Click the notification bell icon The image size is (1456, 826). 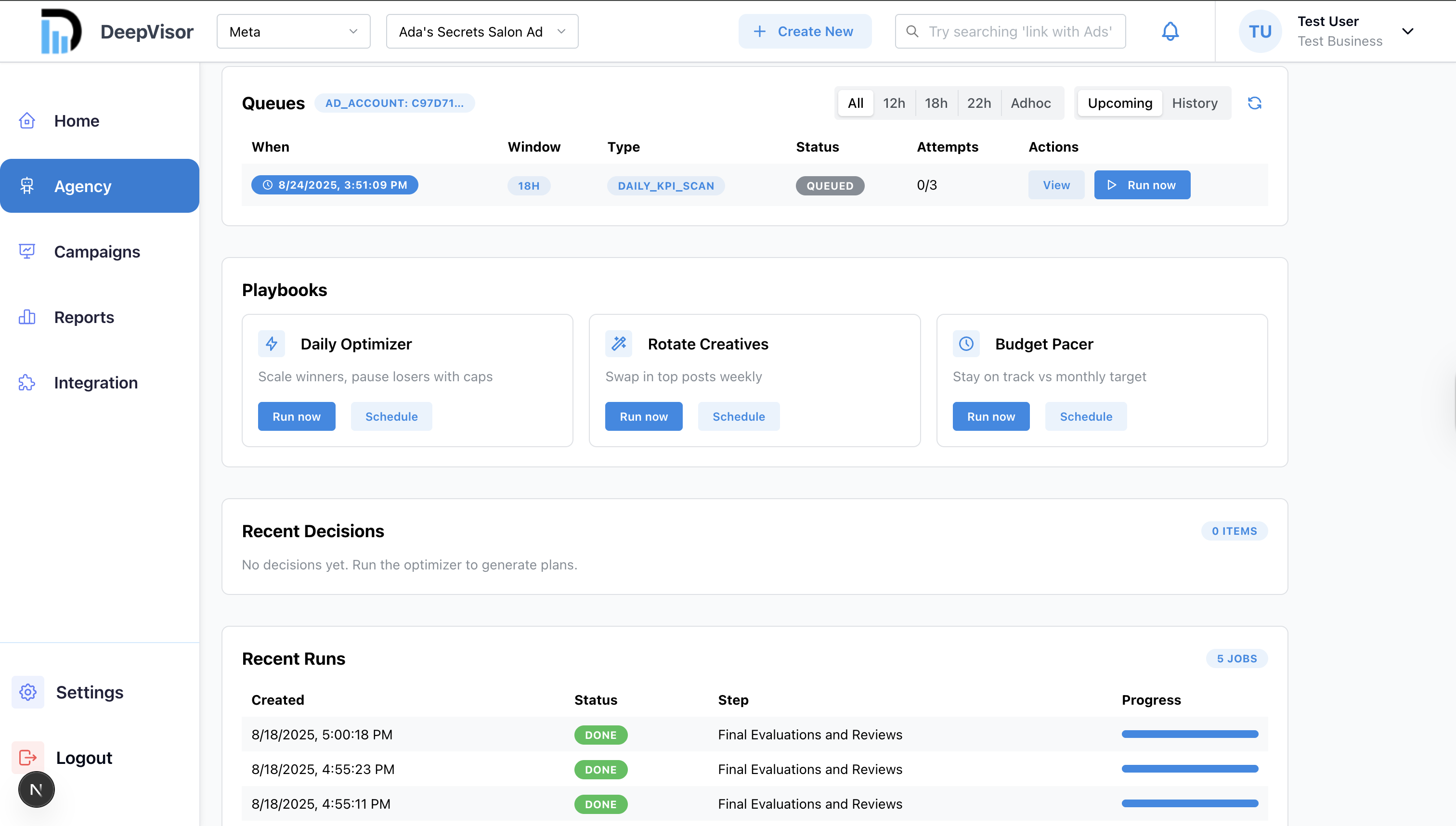pos(1170,31)
